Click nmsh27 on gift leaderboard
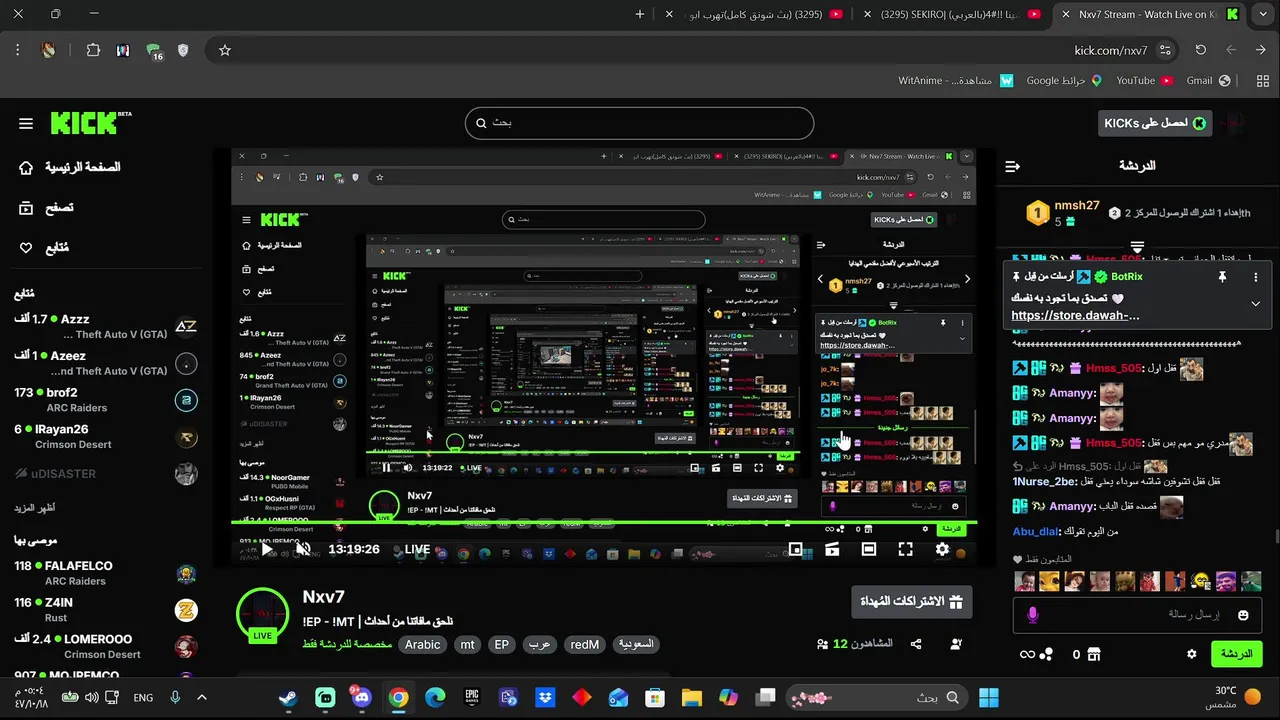 1077,206
